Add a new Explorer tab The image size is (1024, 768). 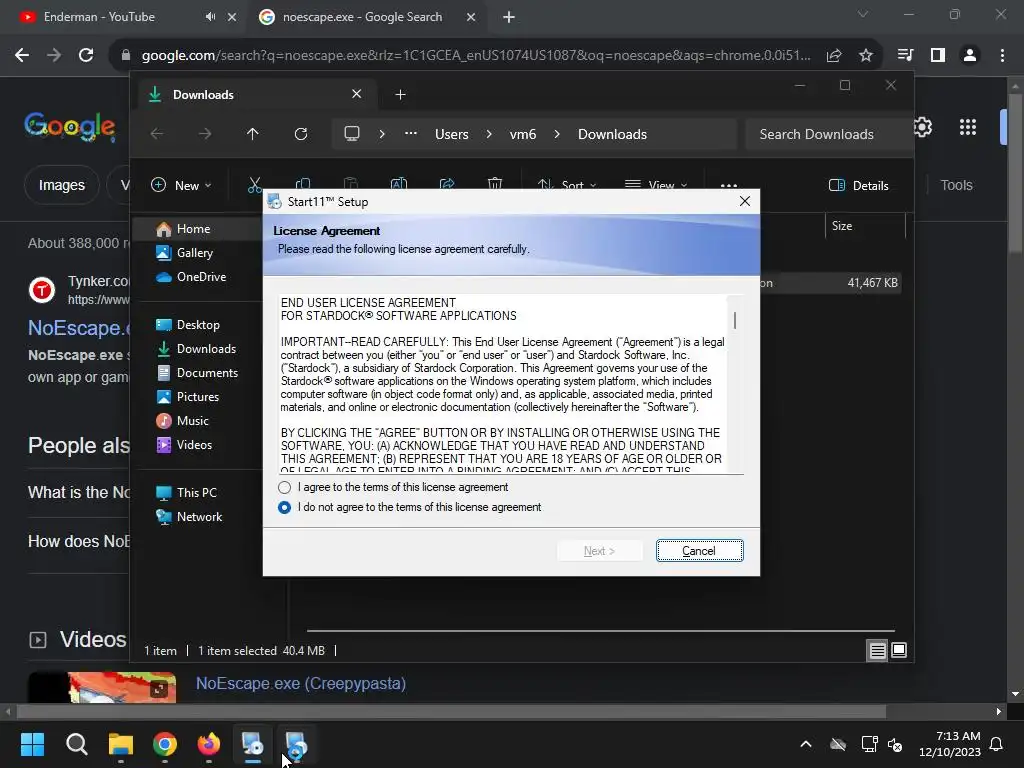click(400, 95)
